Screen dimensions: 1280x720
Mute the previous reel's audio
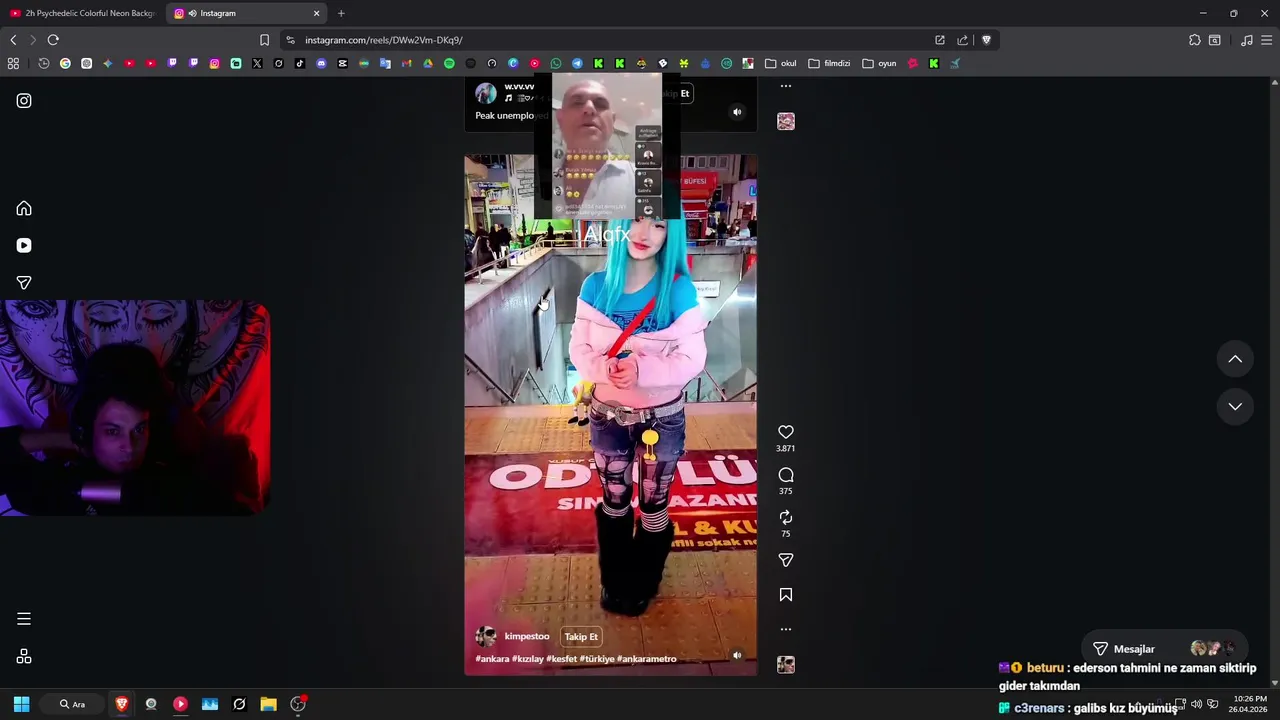click(737, 112)
